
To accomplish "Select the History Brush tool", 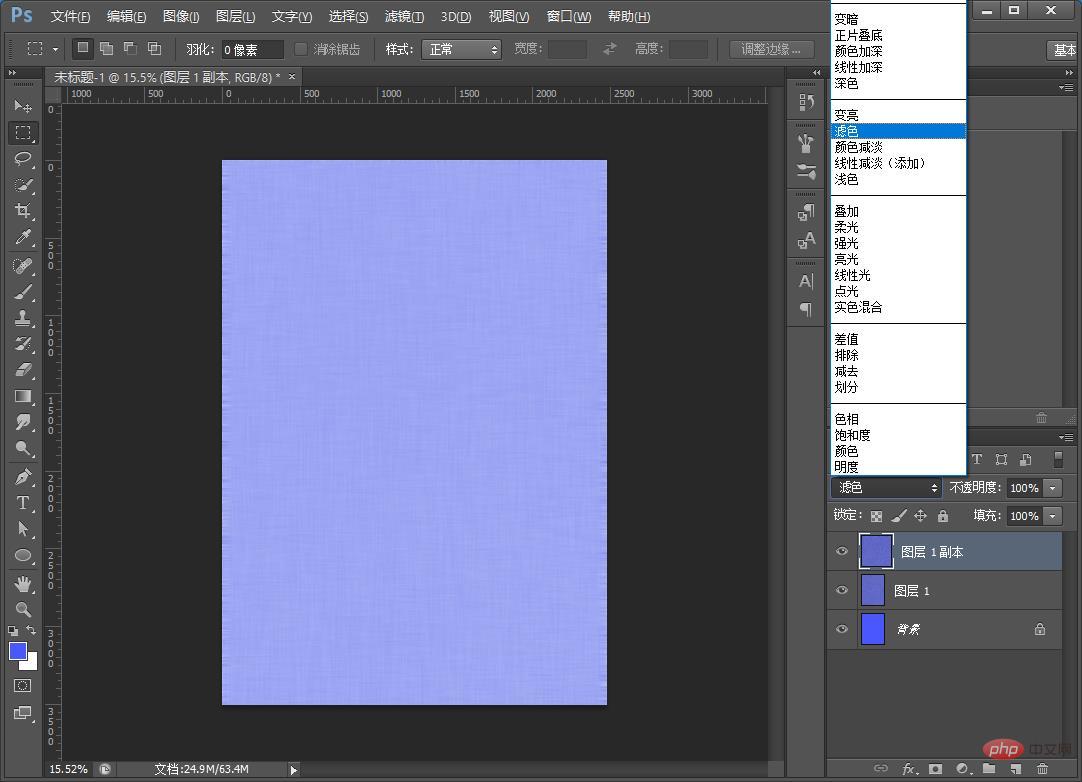I will (x=23, y=344).
